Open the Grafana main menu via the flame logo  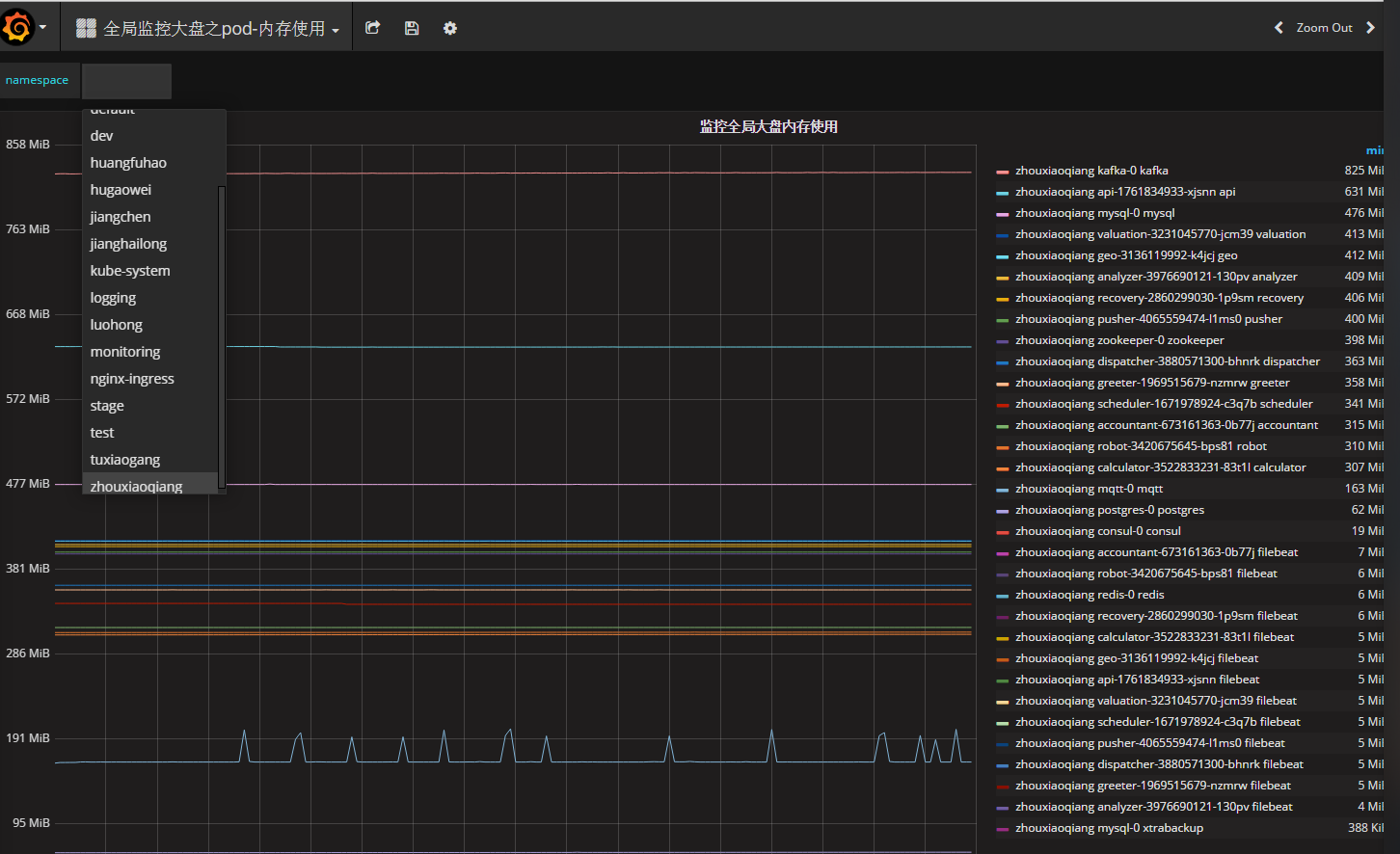coord(17,26)
